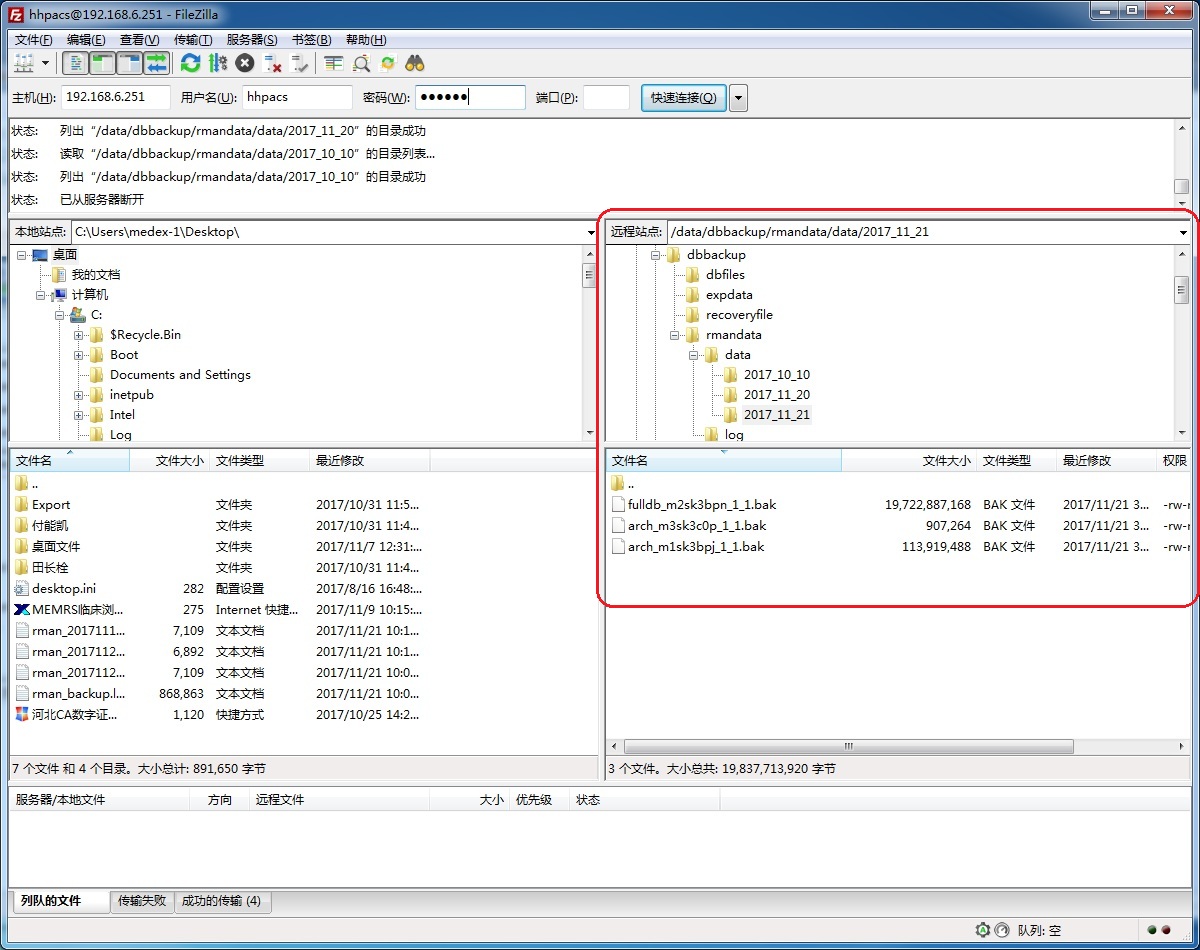Expand the $Recycle.Bin folder node

(78, 335)
